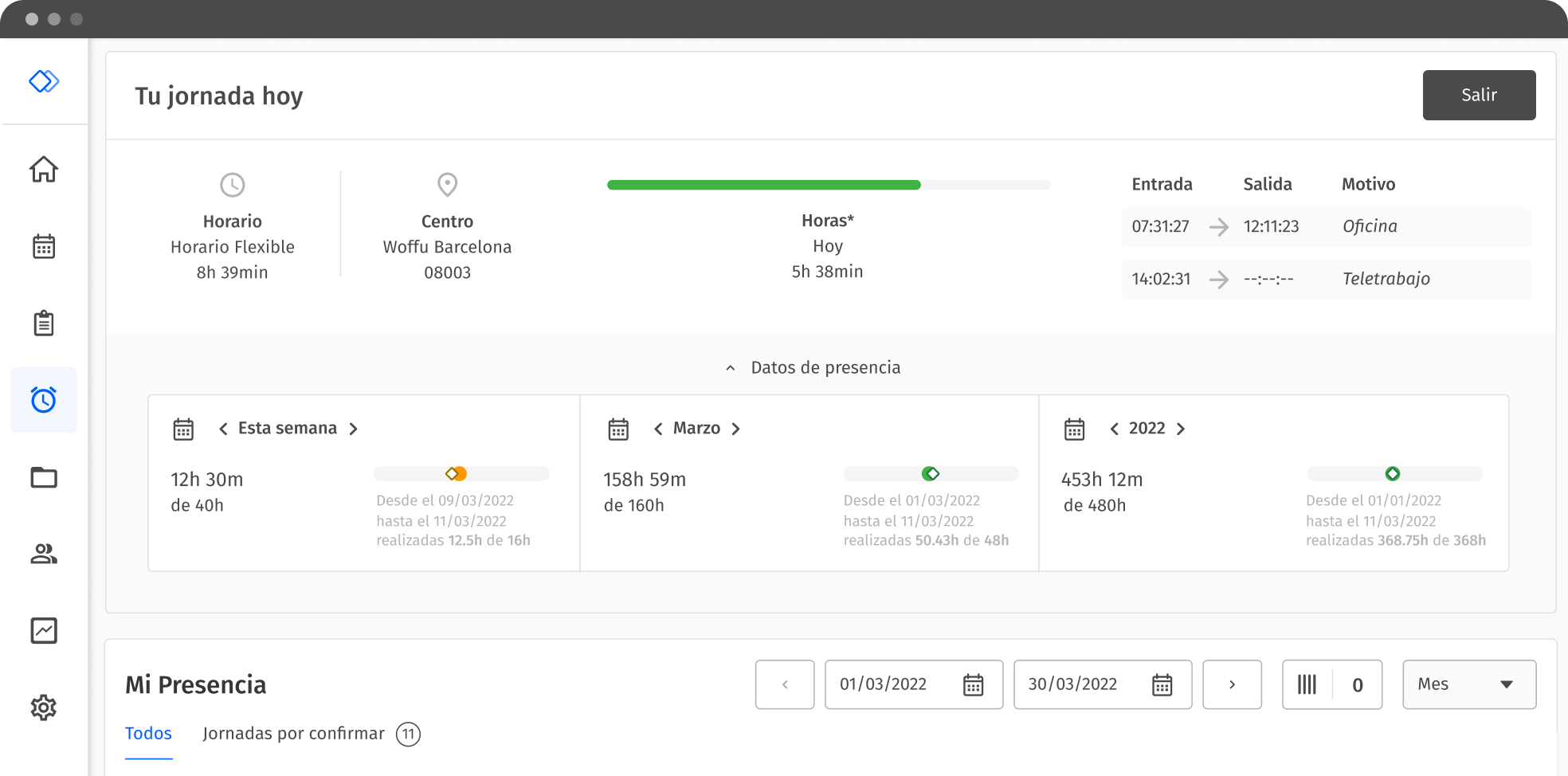The height and width of the screenshot is (776, 1568).
Task: Switch to Jornadas por confirmar tab
Action: [x=294, y=733]
